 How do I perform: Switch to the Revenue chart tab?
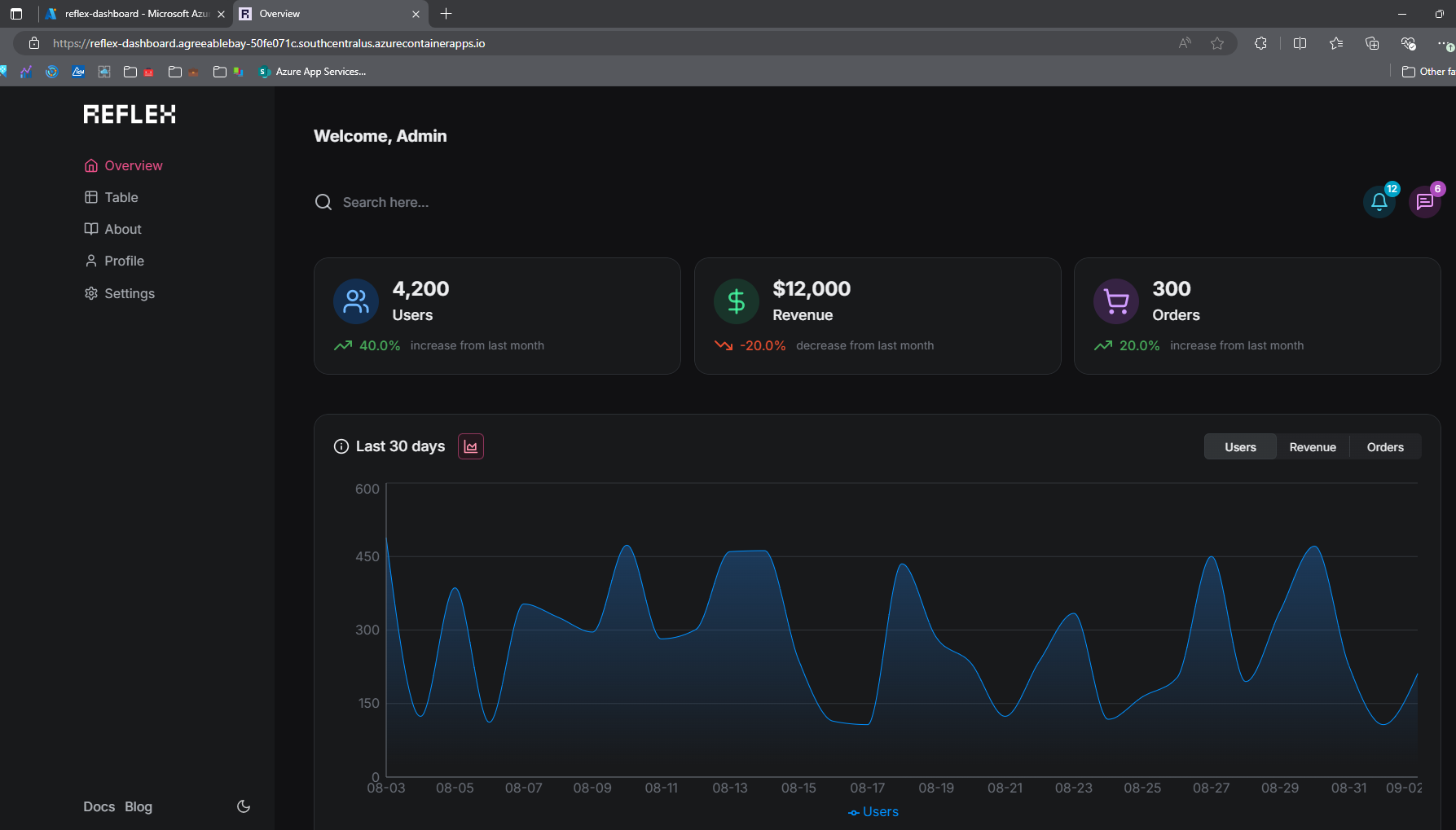click(1313, 447)
